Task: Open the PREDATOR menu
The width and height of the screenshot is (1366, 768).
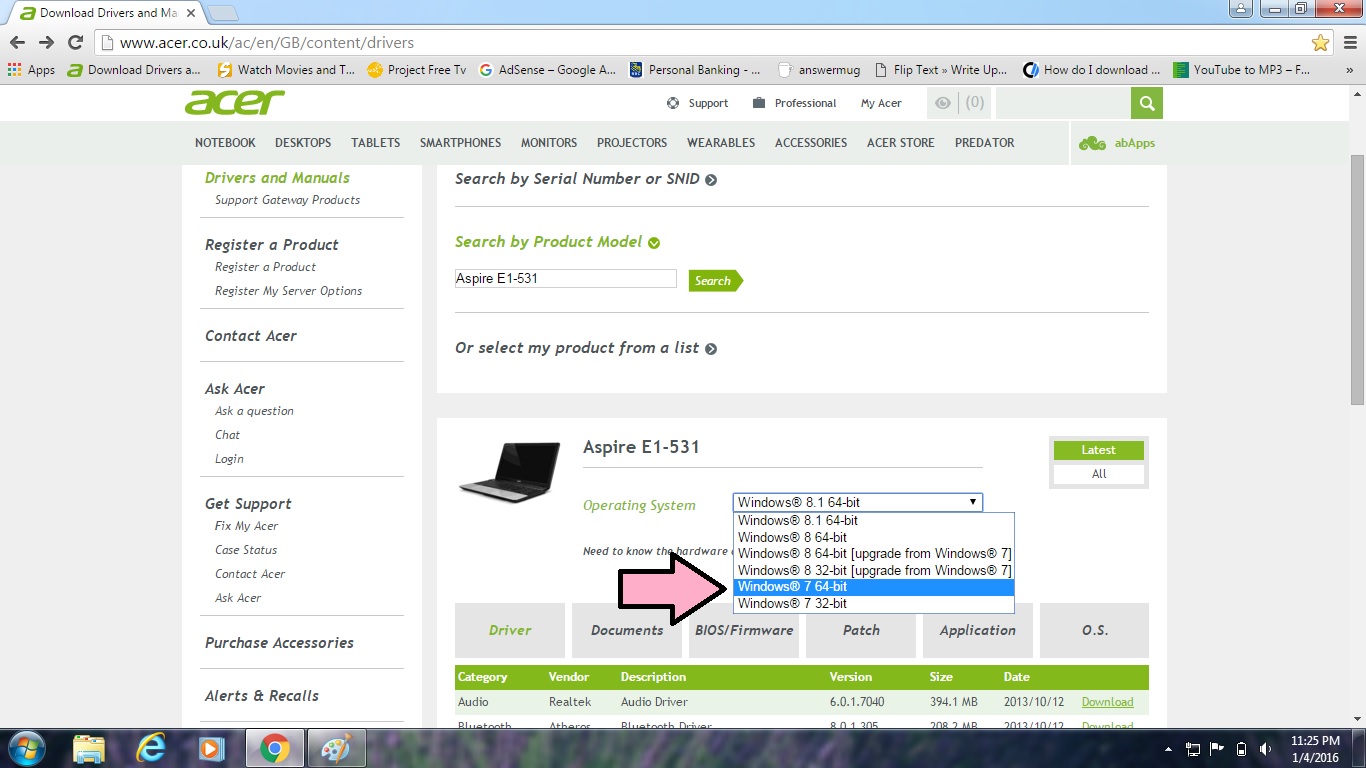Action: (984, 143)
